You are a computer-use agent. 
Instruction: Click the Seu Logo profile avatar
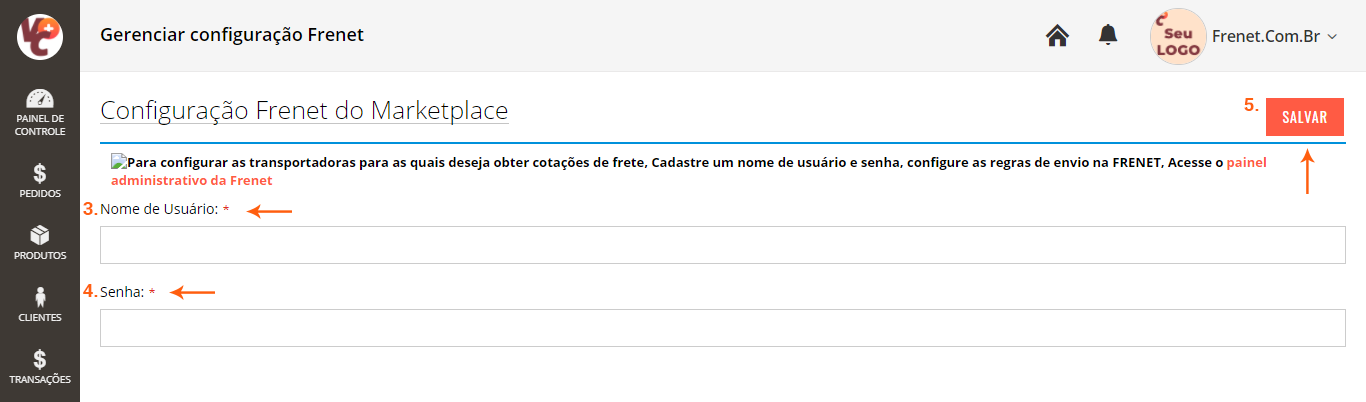click(x=1178, y=37)
